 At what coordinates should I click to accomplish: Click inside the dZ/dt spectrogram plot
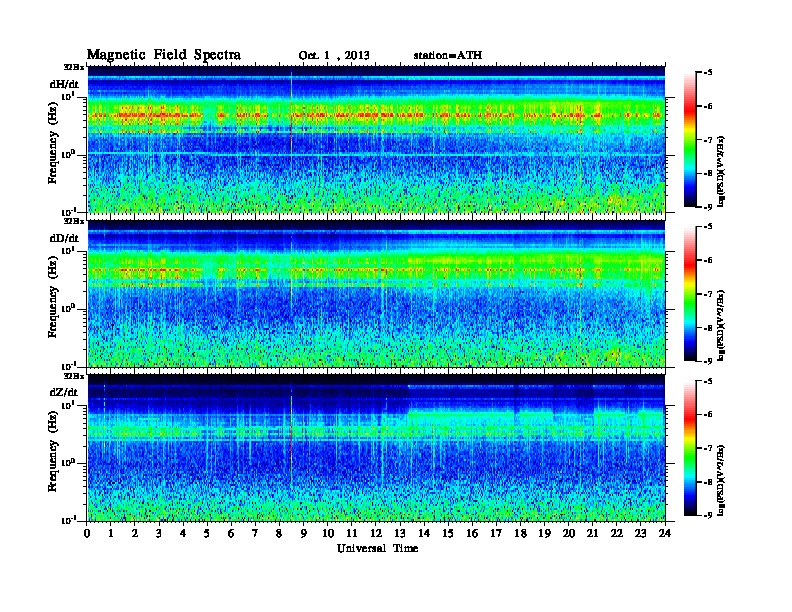coord(376,447)
